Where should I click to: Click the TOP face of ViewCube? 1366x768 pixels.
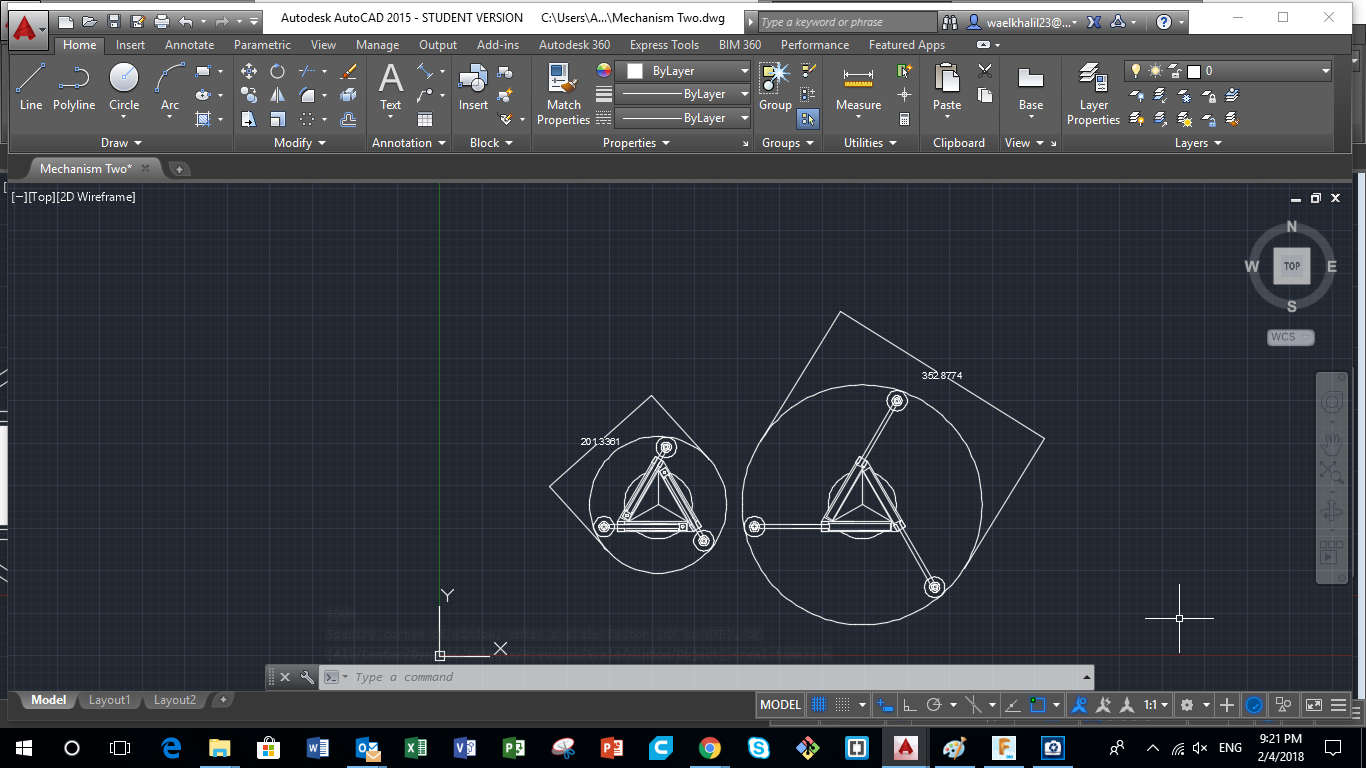click(x=1291, y=266)
